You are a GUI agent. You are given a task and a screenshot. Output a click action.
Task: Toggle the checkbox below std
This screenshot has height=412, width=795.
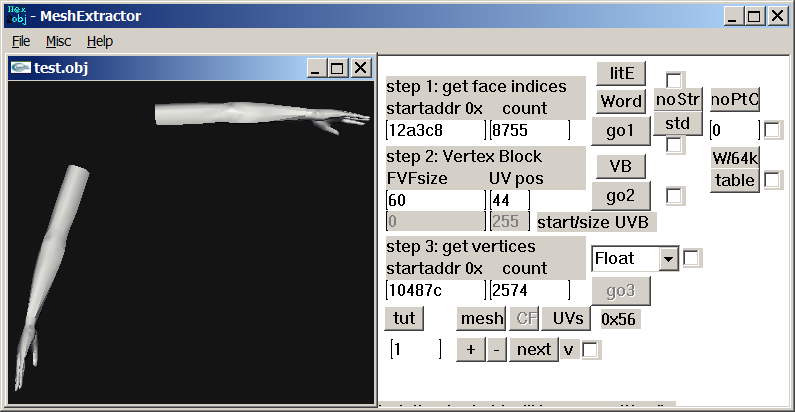coord(674,145)
